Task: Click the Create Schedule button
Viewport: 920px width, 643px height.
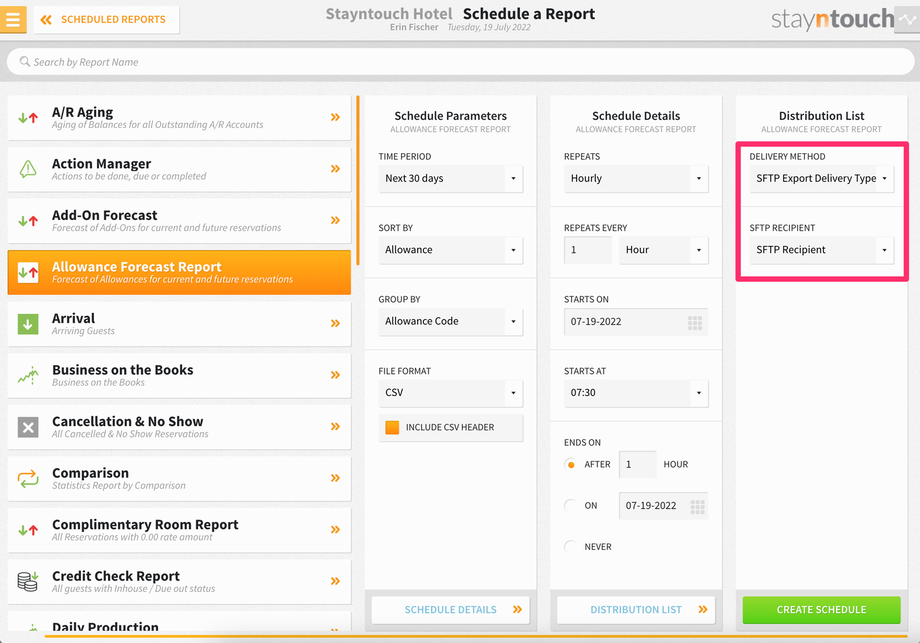Action: click(x=821, y=610)
